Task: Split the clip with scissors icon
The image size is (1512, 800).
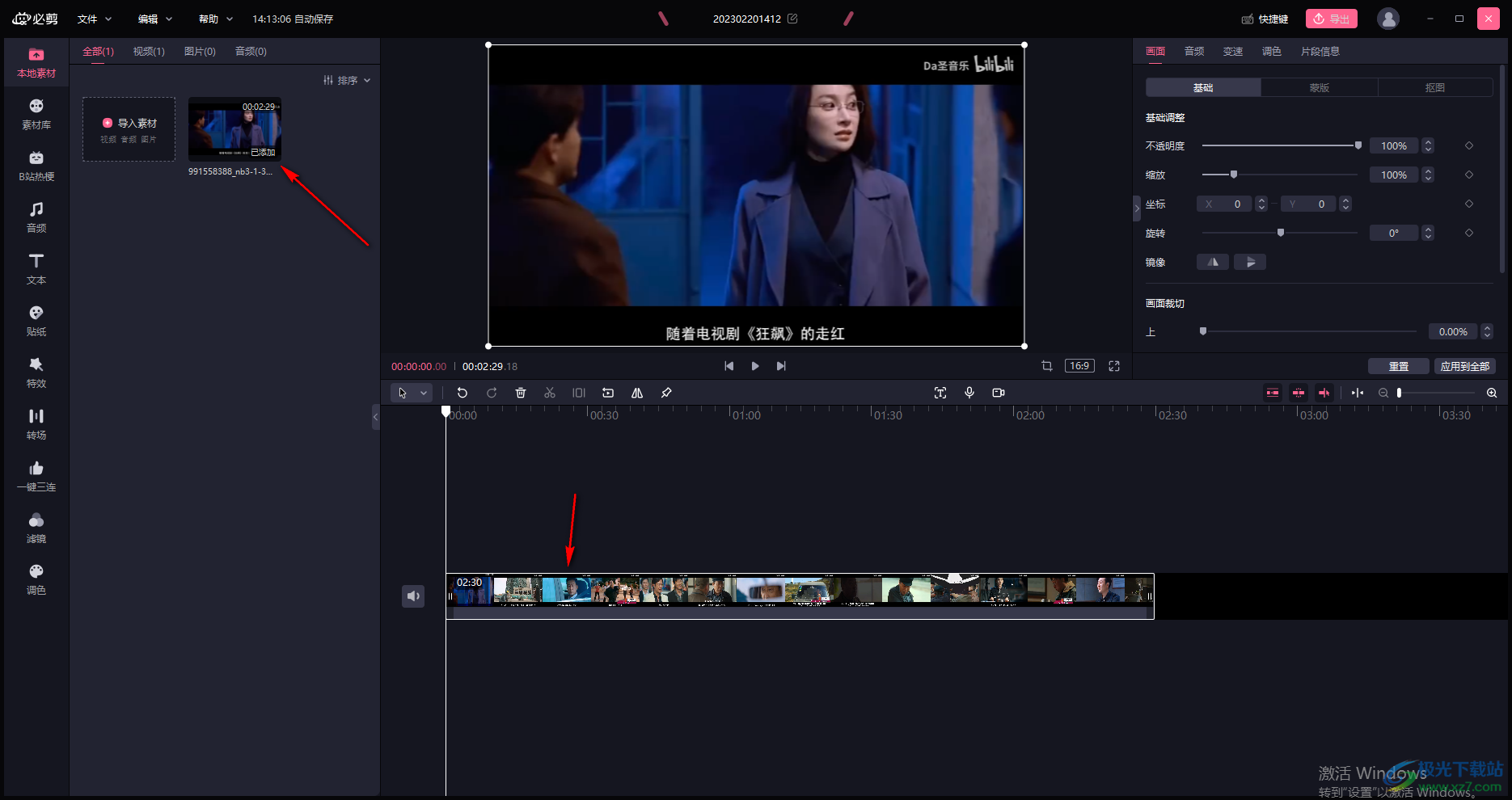Action: click(x=550, y=393)
